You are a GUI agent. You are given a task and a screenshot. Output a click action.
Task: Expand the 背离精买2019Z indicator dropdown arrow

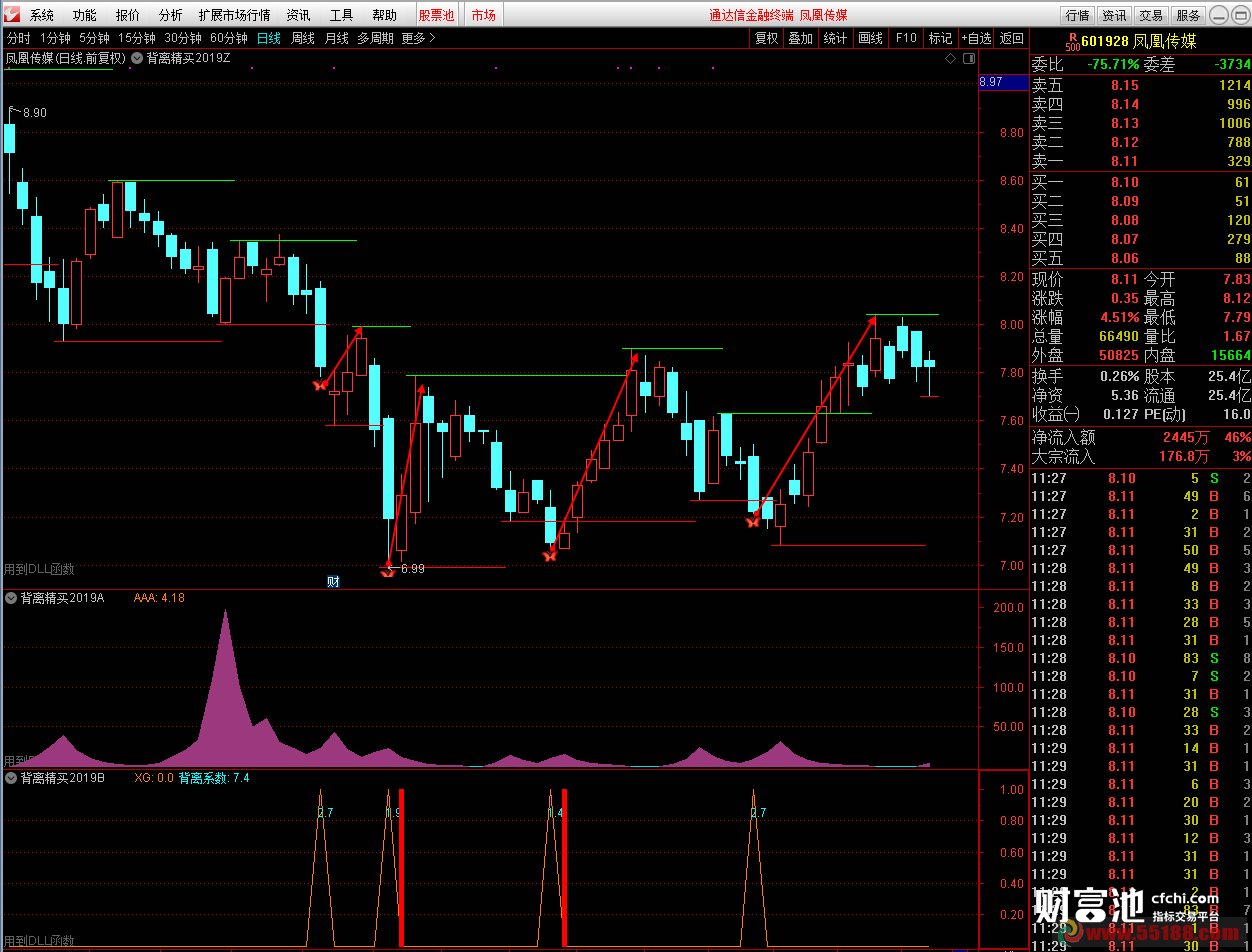pos(137,58)
